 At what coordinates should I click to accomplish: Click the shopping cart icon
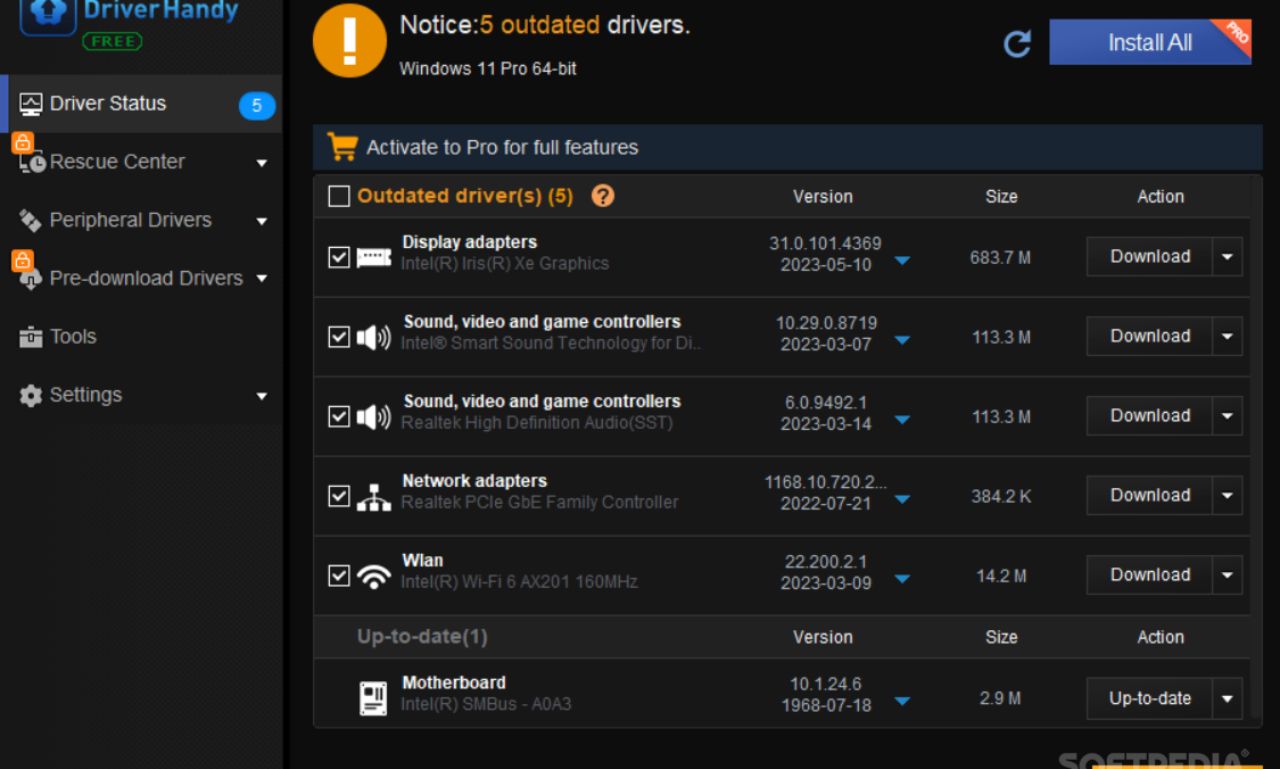point(342,147)
